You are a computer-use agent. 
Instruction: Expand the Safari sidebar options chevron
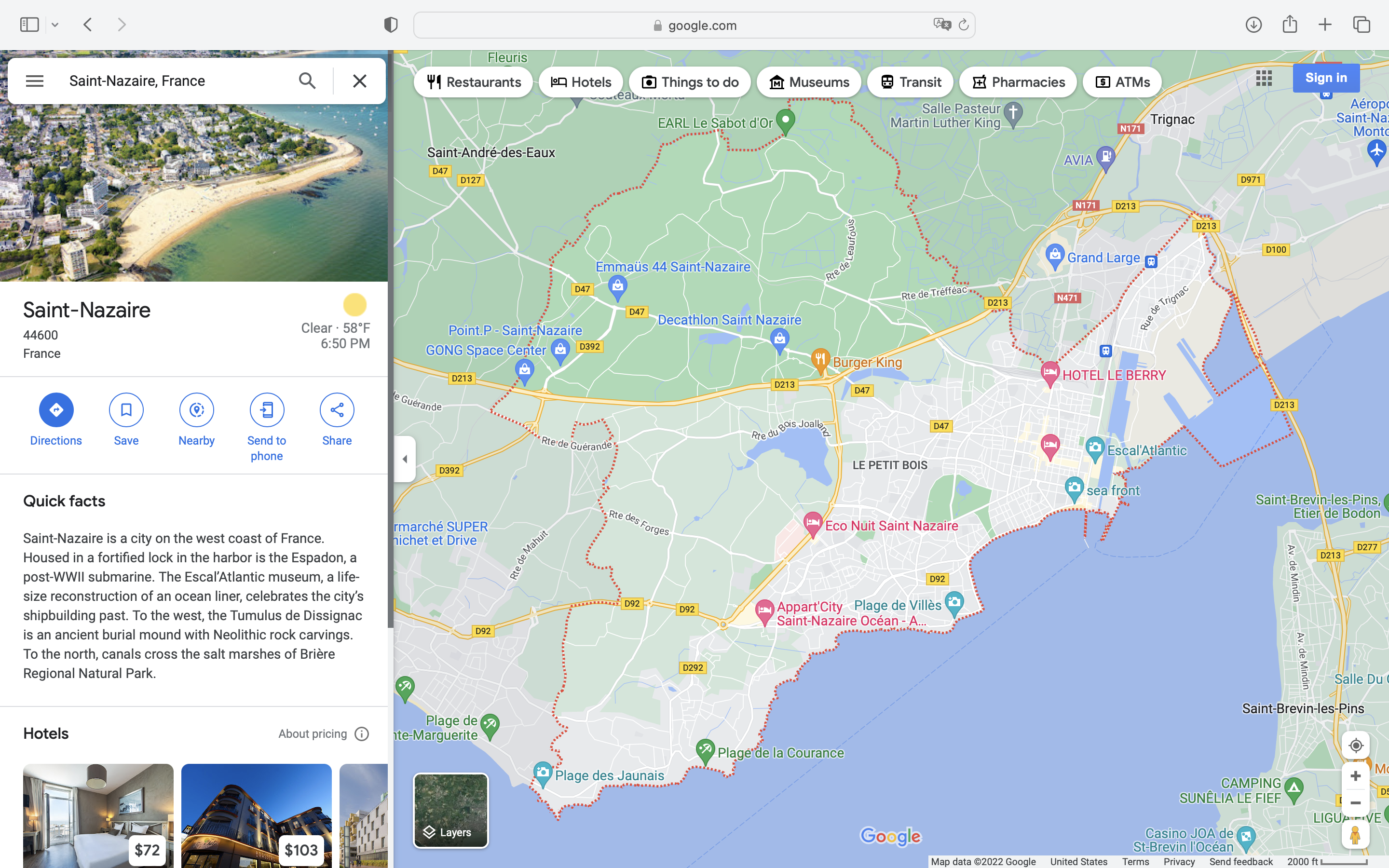click(55, 25)
